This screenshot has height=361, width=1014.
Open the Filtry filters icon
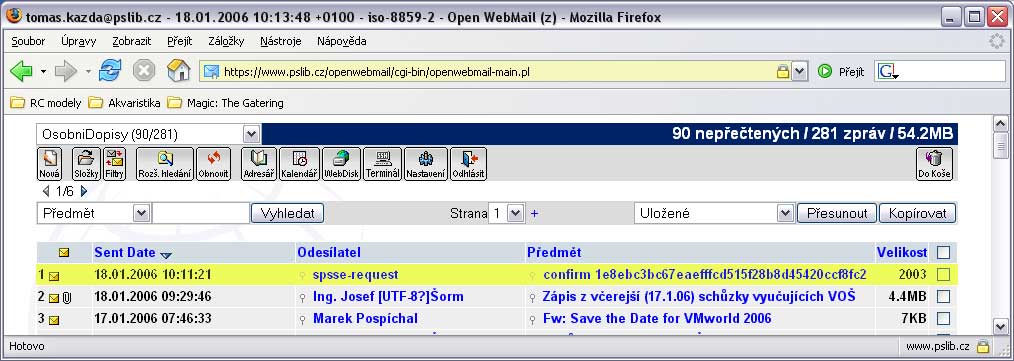tap(114, 164)
